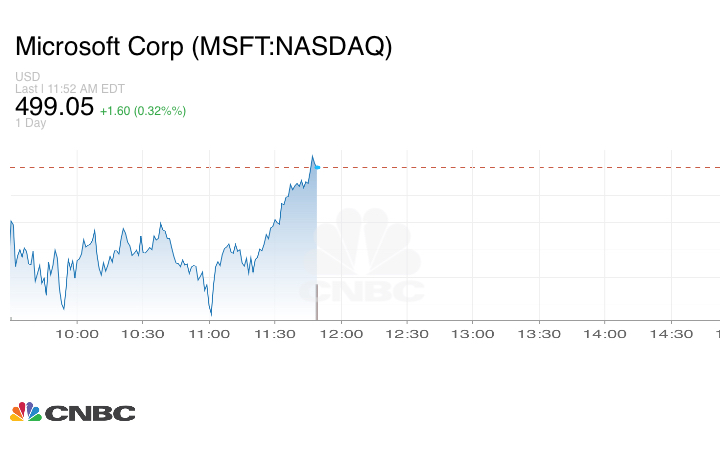This screenshot has width=720, height=450.
Task: Click the 10:00 time axis label
Action: (x=77, y=333)
